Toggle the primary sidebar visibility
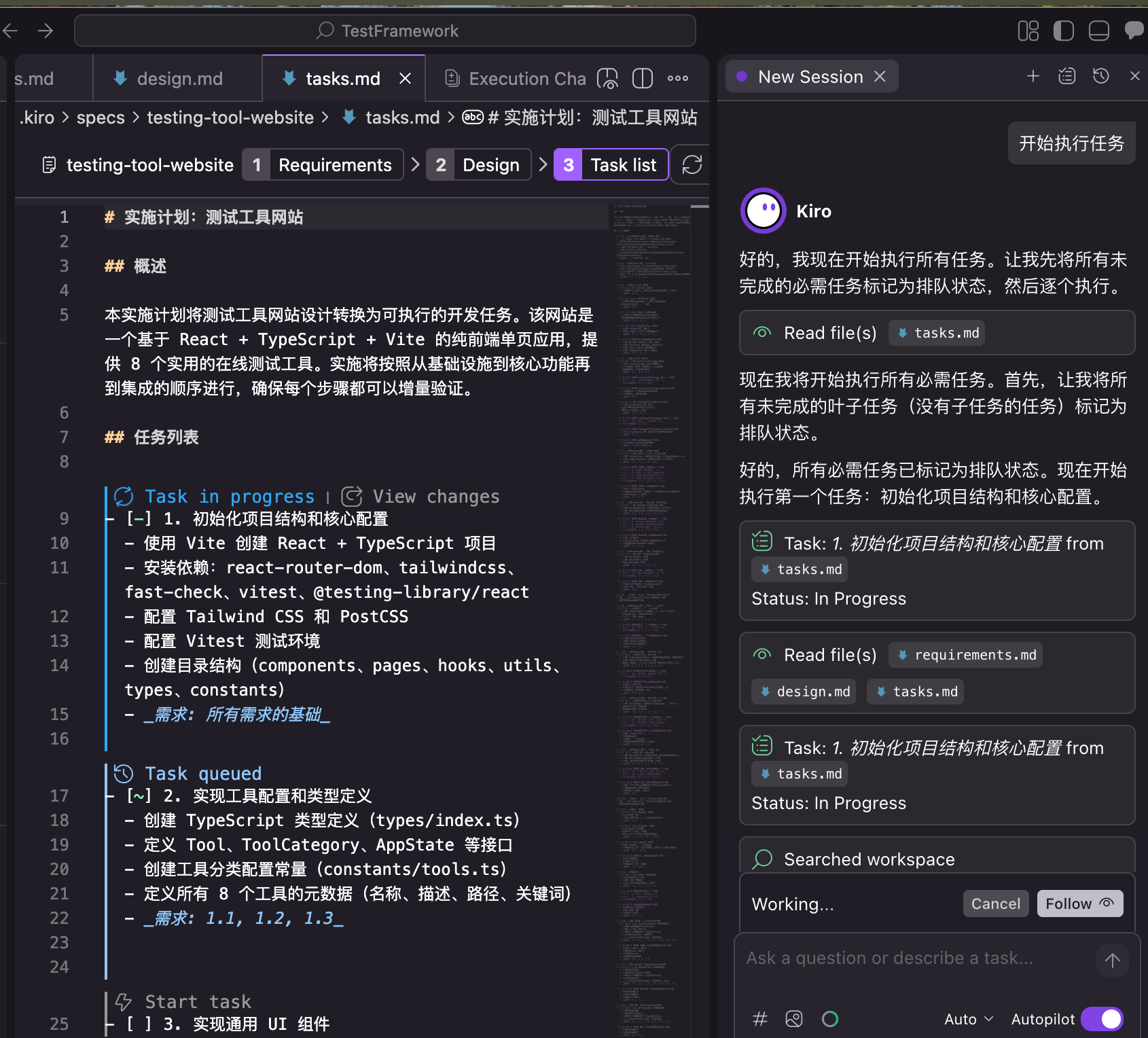1148x1038 pixels. click(1063, 31)
